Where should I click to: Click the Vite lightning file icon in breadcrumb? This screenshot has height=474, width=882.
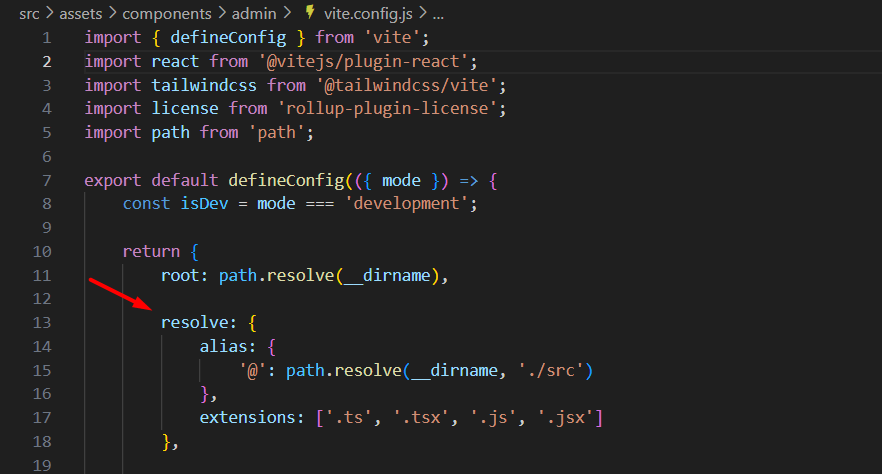click(x=309, y=12)
